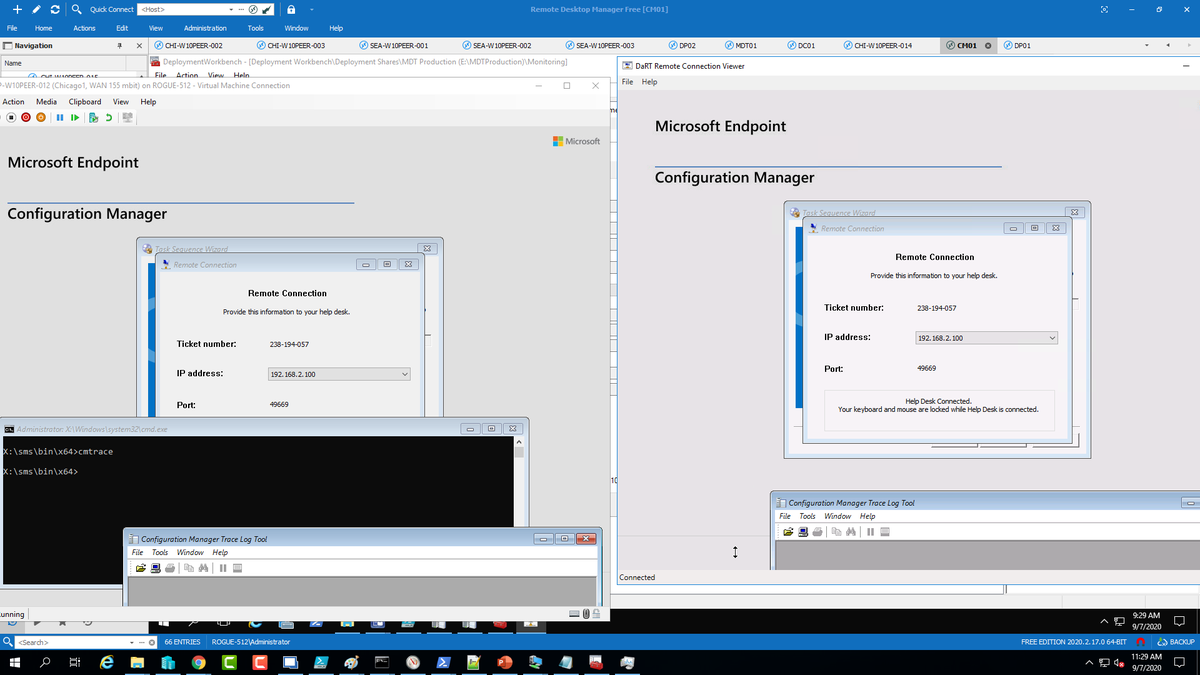The image size is (1200, 675).
Task: Click the VM Pause icon
Action: [60, 118]
